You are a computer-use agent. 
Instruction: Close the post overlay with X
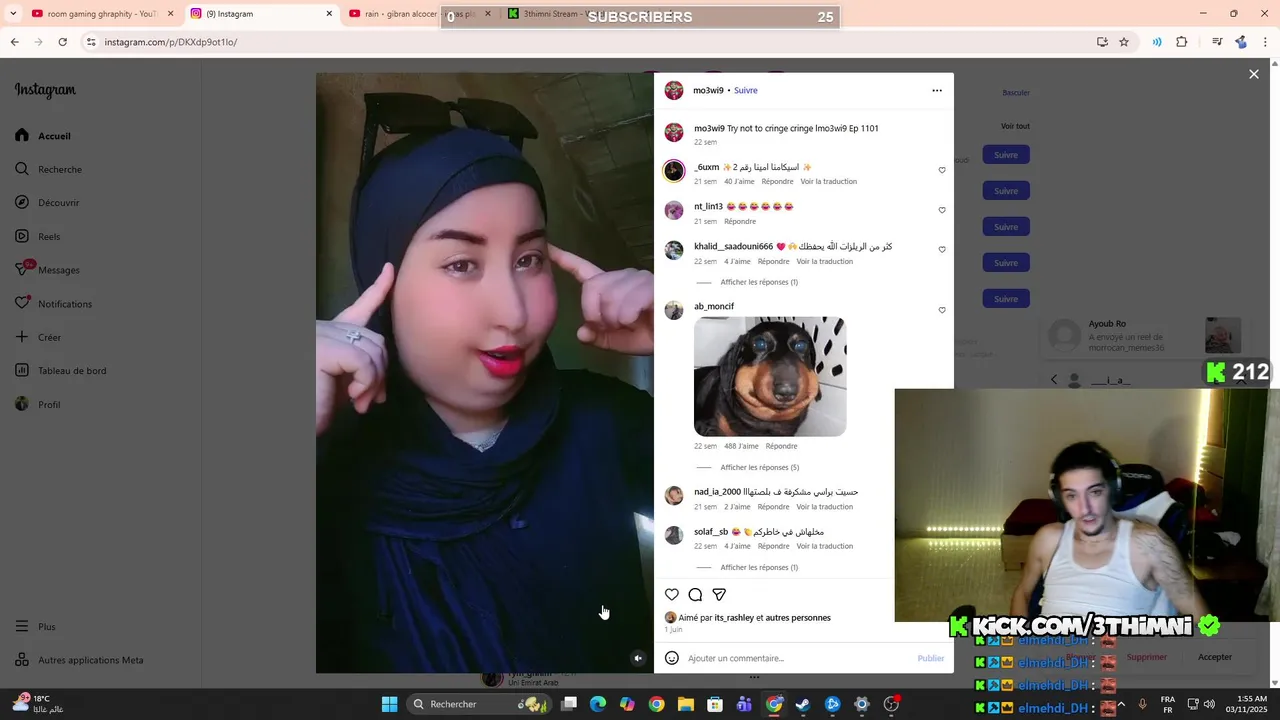[1254, 74]
